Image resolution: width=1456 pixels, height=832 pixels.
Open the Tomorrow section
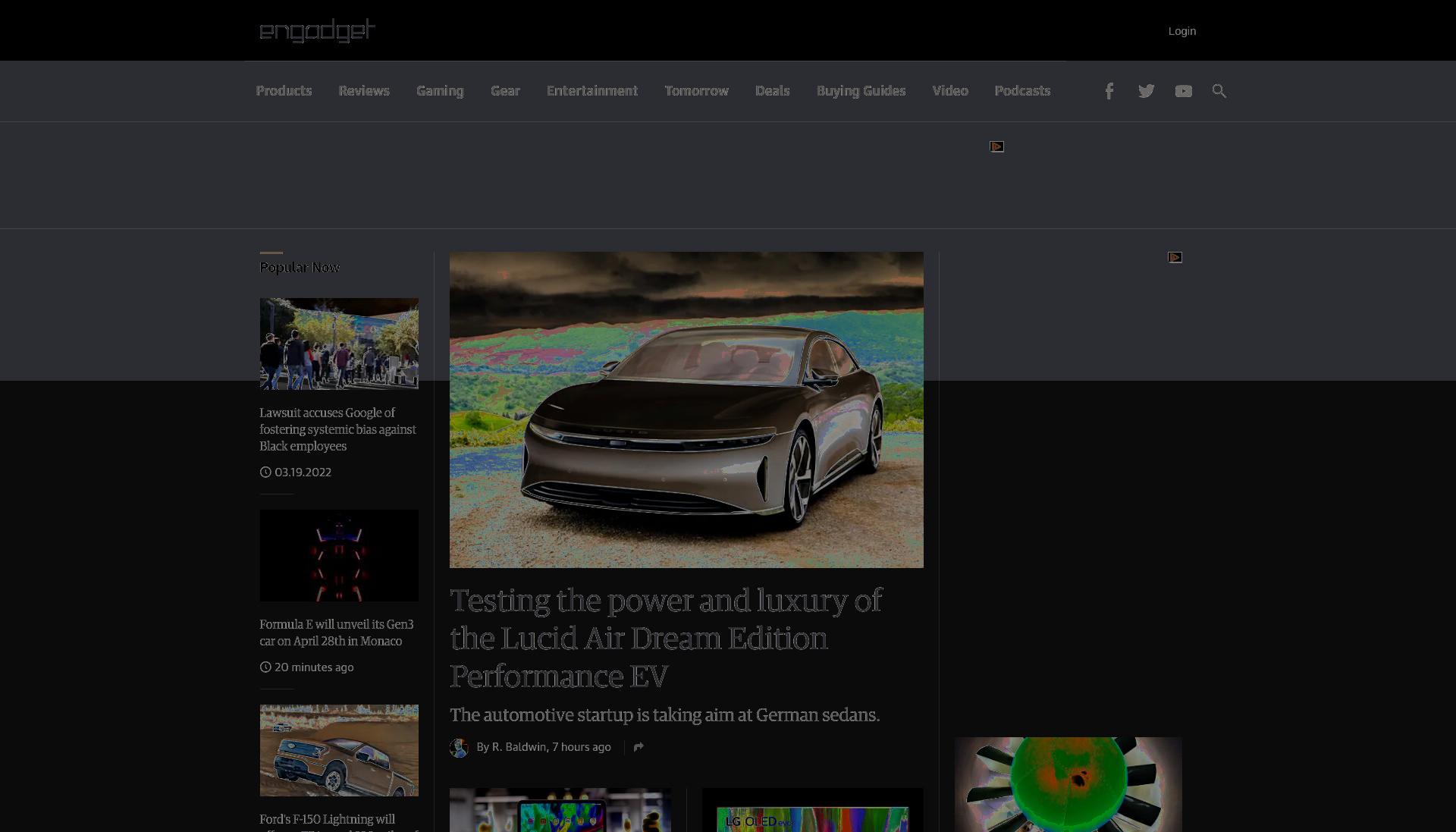point(696,91)
